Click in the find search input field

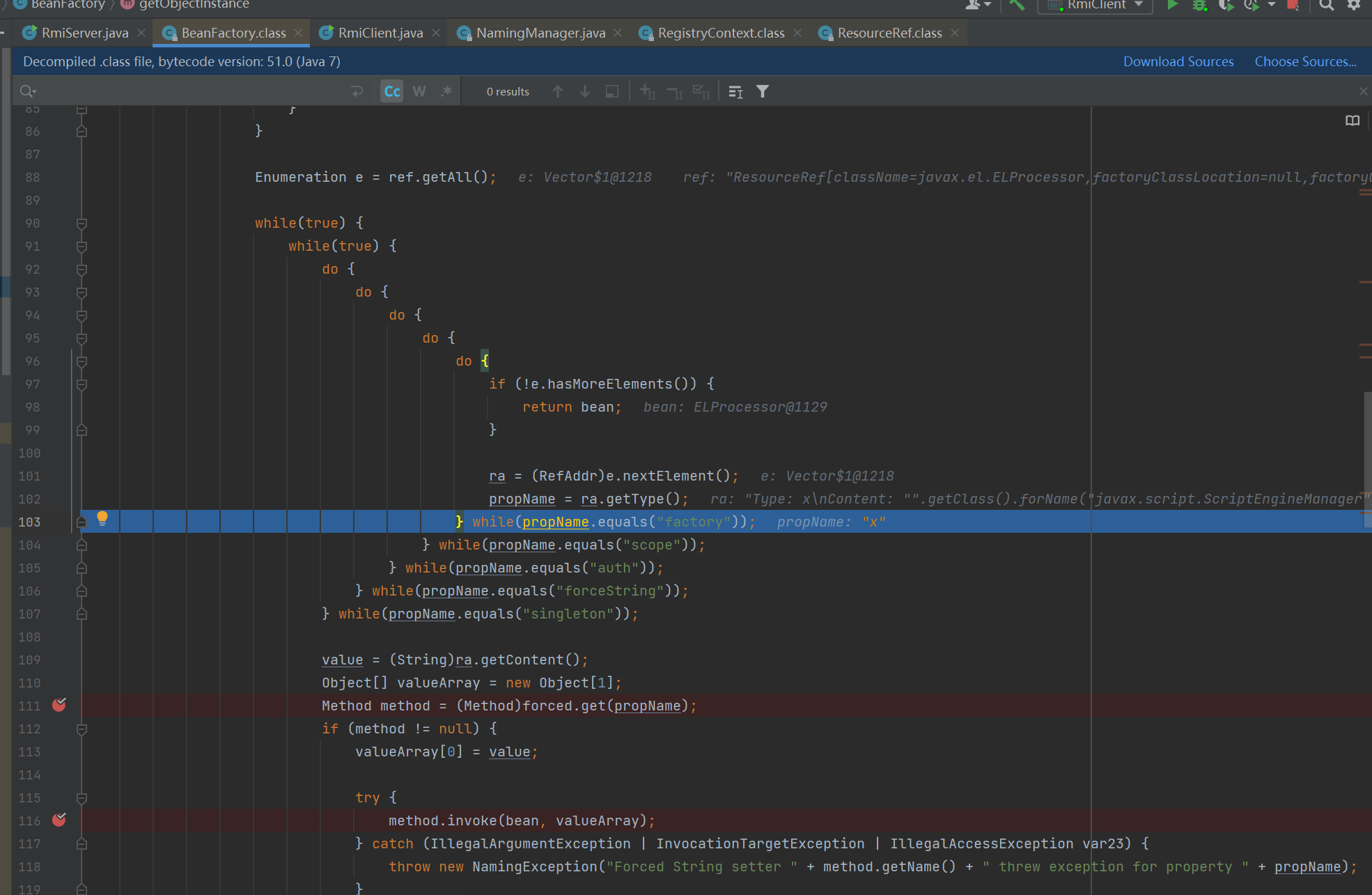click(188, 91)
